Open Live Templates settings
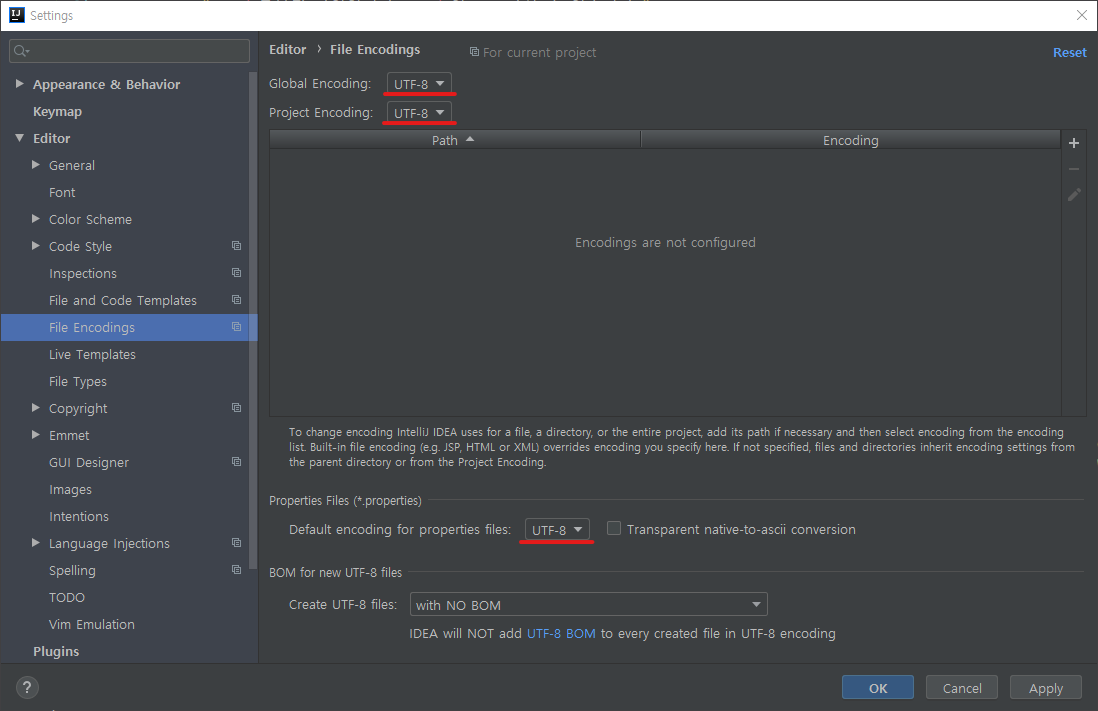 click(x=92, y=354)
